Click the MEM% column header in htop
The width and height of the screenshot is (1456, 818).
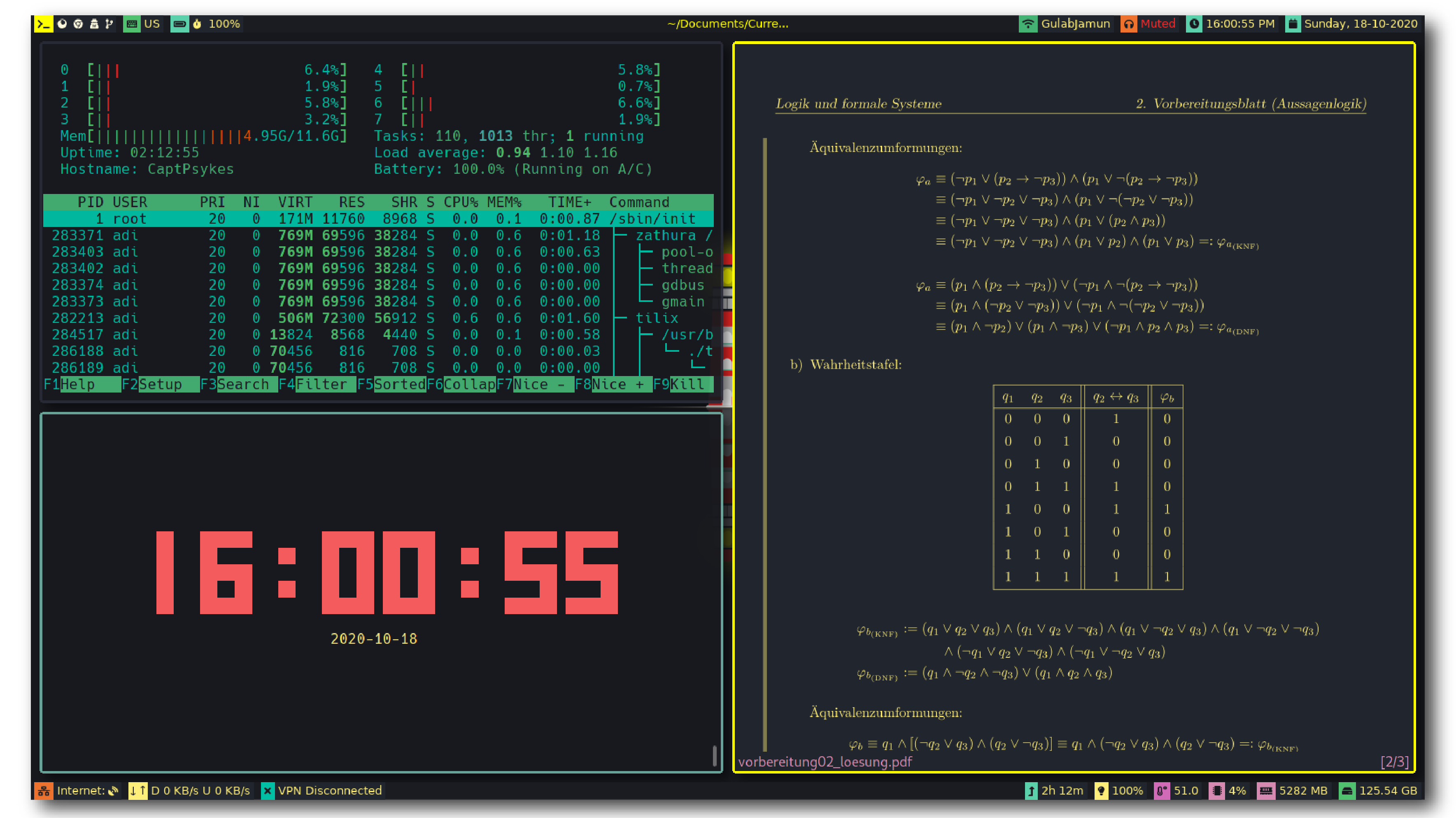[504, 202]
